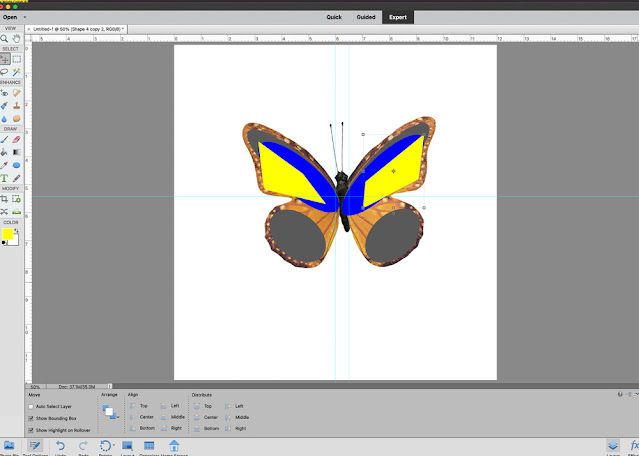Image resolution: width=639 pixels, height=456 pixels.
Task: Select the Content-Aware Move tool
Action: coord(4,211)
